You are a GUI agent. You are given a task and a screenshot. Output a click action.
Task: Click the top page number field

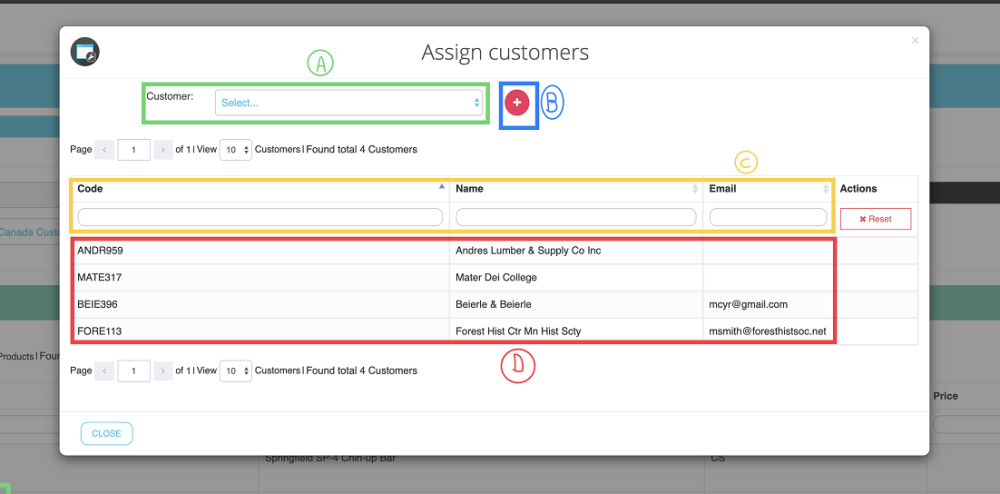[x=134, y=150]
